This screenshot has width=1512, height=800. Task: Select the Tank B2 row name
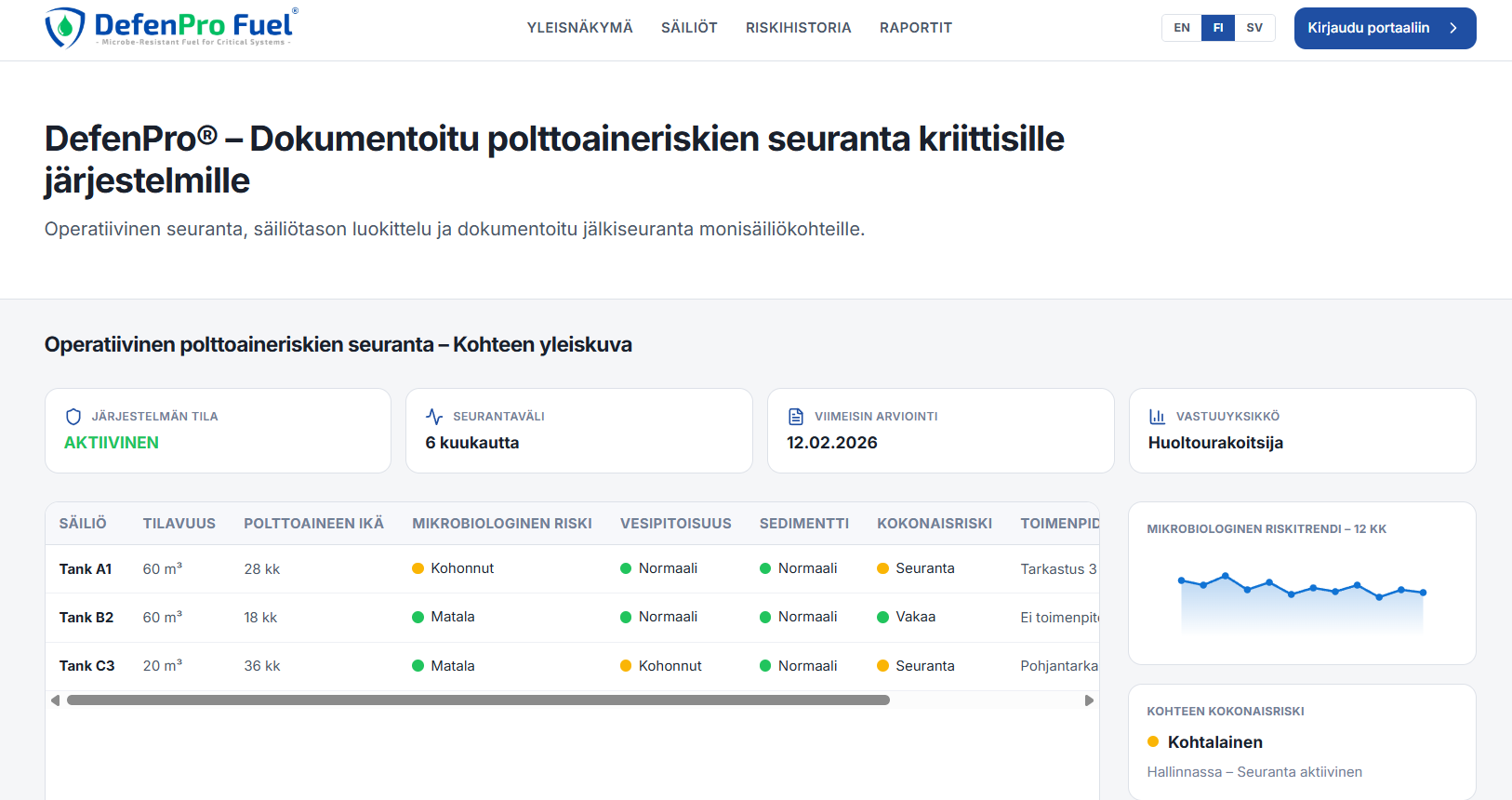86,618
